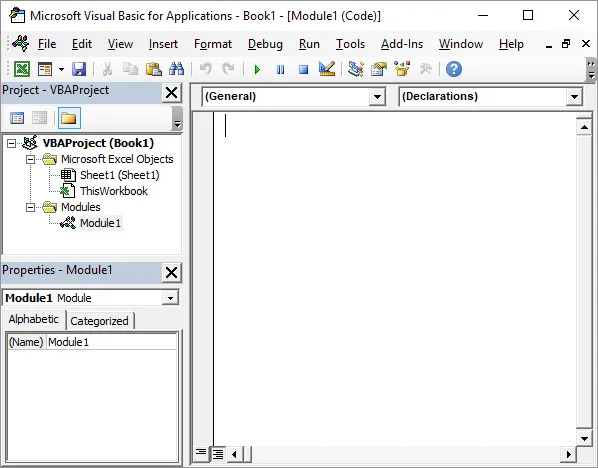This screenshot has width=598, height=468.
Task: Click the horizontal scroll right arrow
Action: click(569, 454)
